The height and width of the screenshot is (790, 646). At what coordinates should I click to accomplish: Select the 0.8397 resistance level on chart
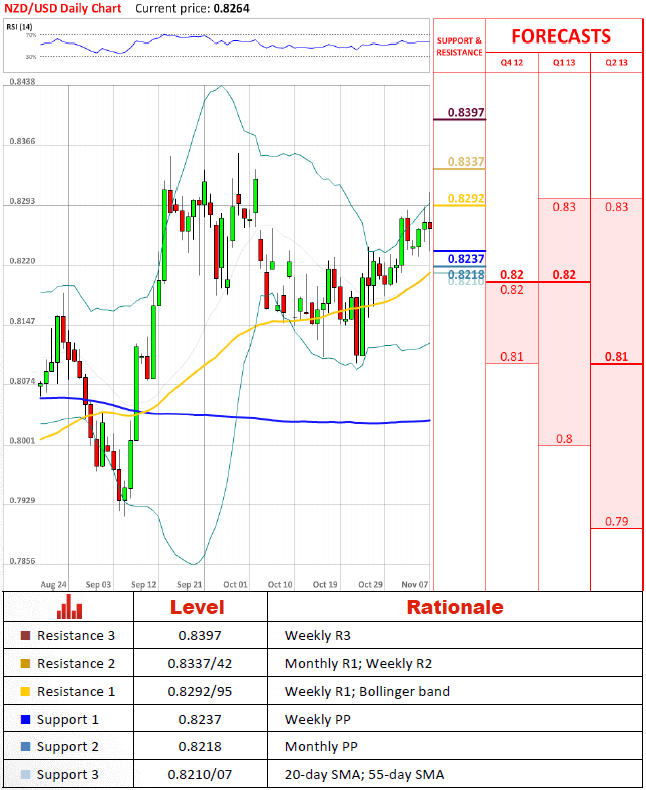pos(466,113)
